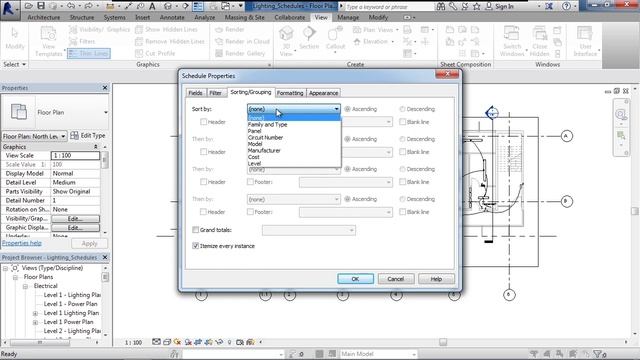Uncheck Itemize every instance checkbox

(196, 246)
